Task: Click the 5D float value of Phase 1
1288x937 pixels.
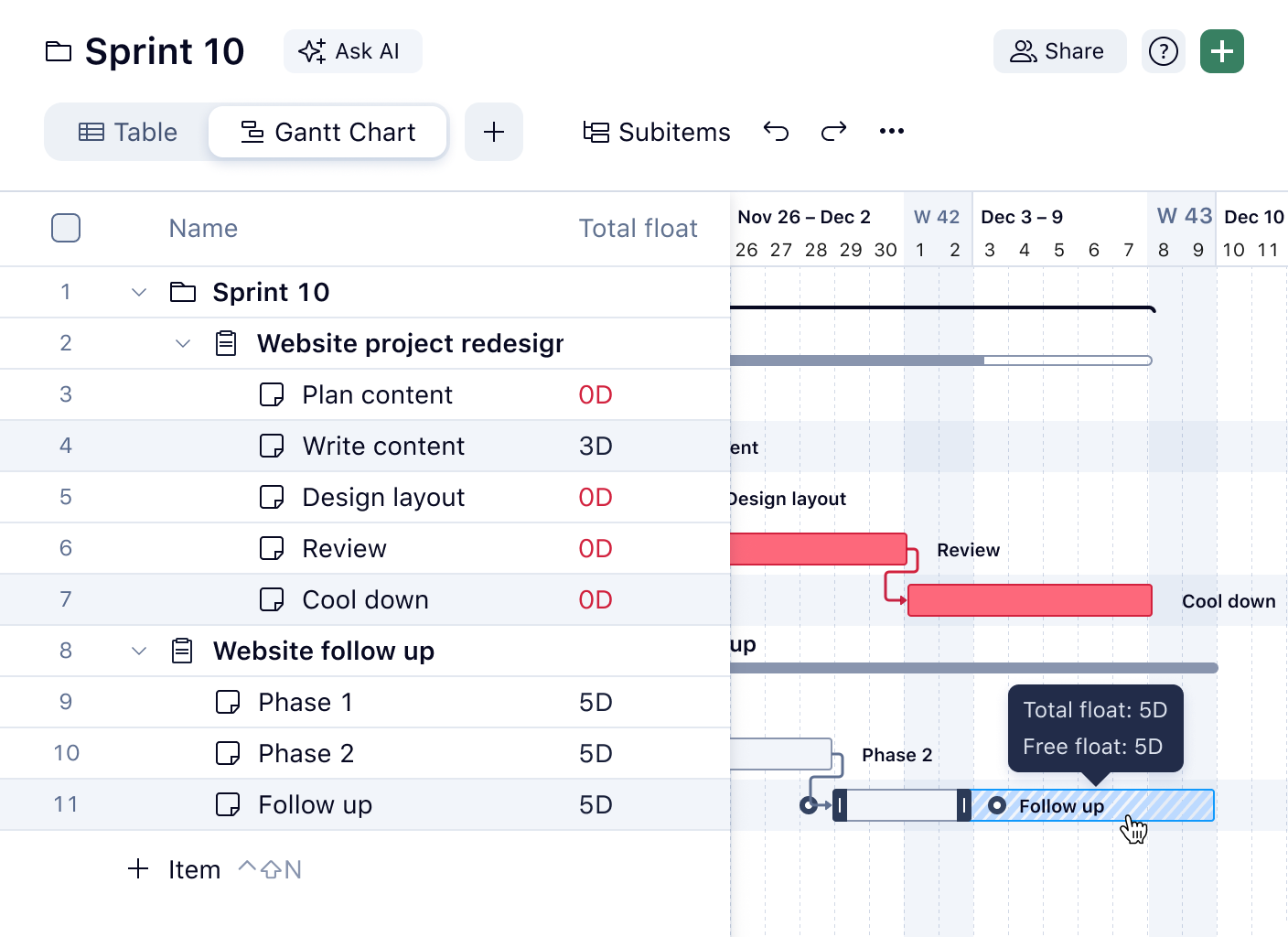Action: pyautogui.click(x=596, y=702)
